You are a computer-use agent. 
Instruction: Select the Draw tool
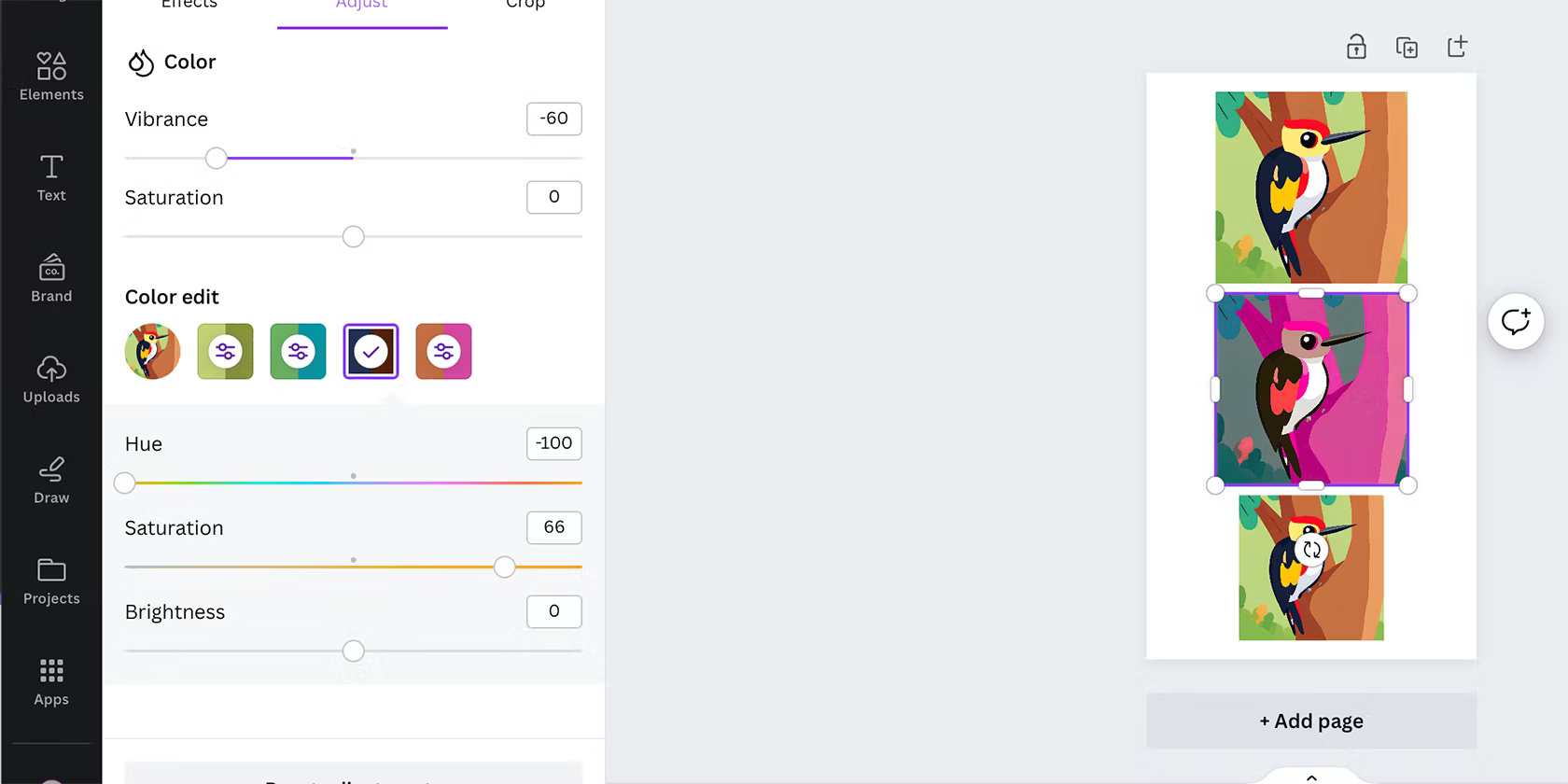coord(51,479)
